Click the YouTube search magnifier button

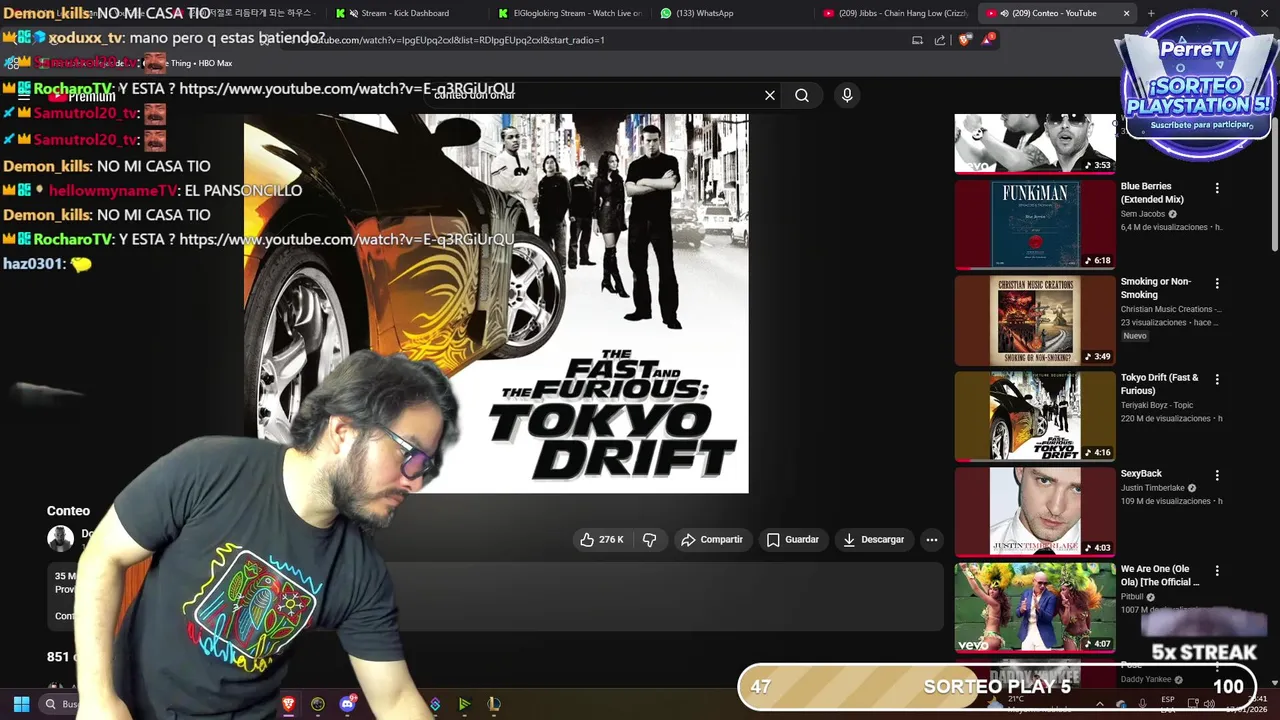click(802, 95)
